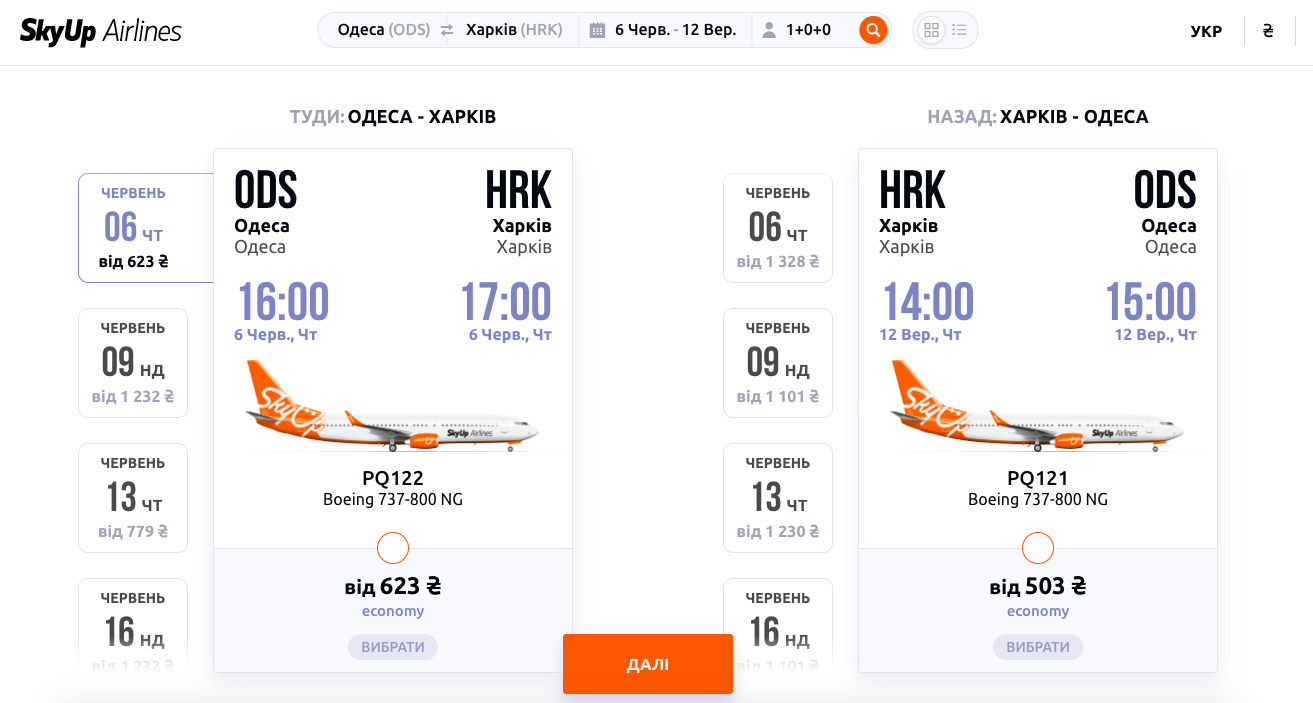The width and height of the screenshot is (1313, 703).
Task: Open the УКР language dropdown
Action: [1206, 31]
